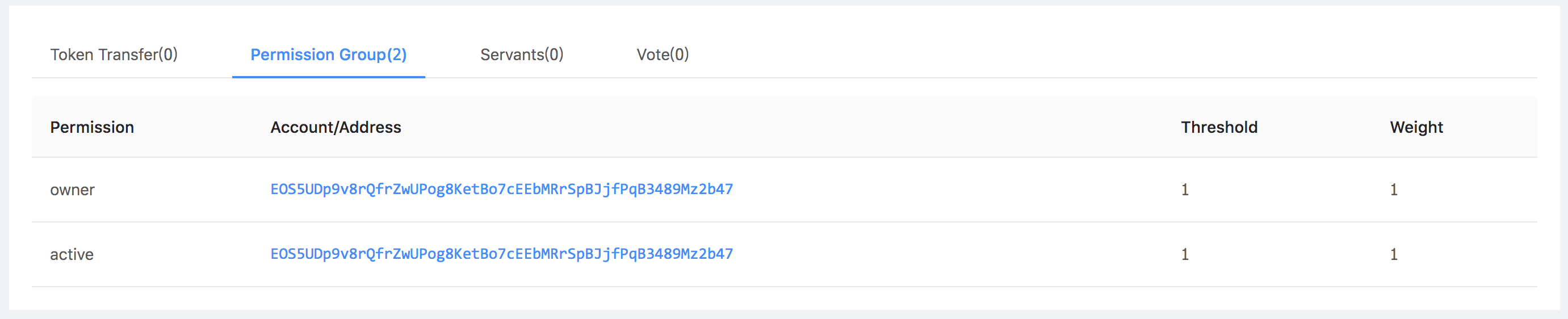Select the Permission Group(2) tab
The image size is (1568, 319).
coord(329,55)
